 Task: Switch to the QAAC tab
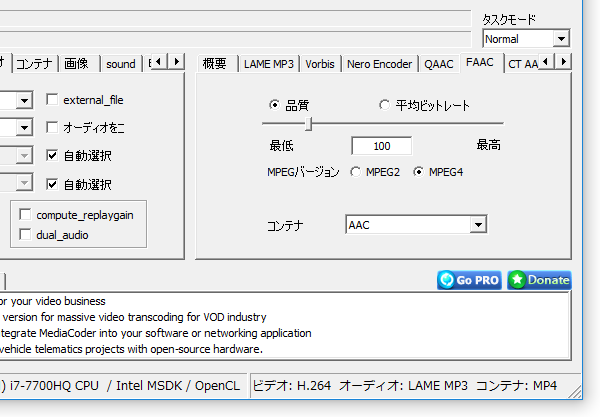click(439, 64)
